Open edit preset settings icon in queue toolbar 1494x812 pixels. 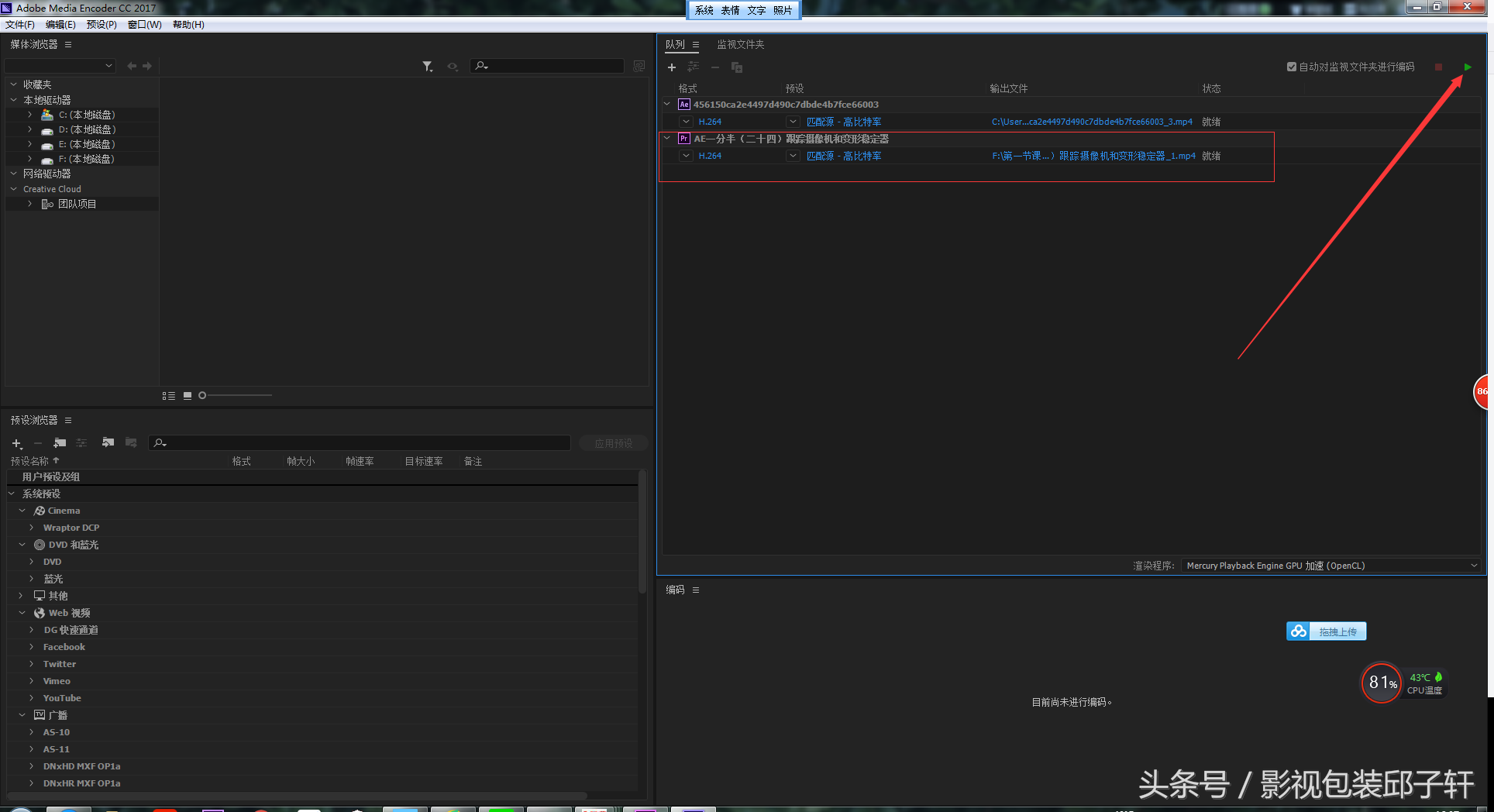(x=694, y=67)
